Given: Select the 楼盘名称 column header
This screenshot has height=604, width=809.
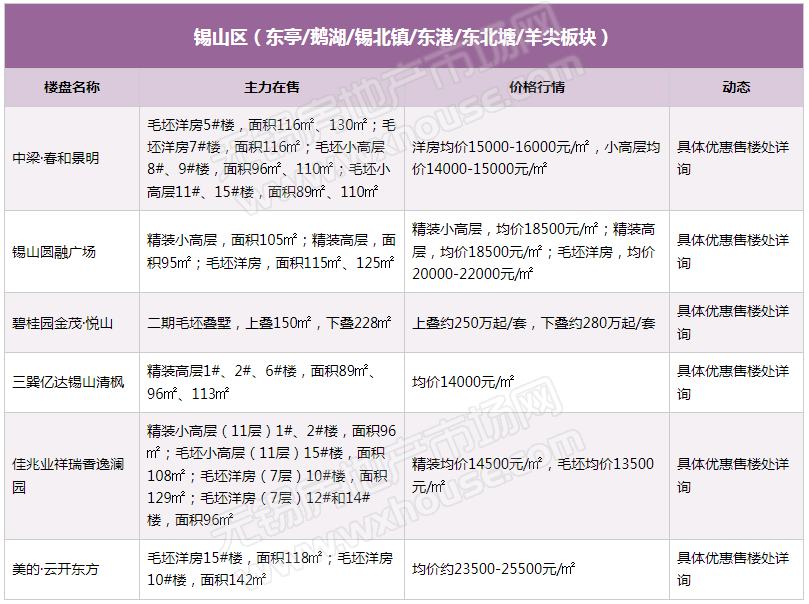Looking at the screenshot, I should tap(72, 88).
